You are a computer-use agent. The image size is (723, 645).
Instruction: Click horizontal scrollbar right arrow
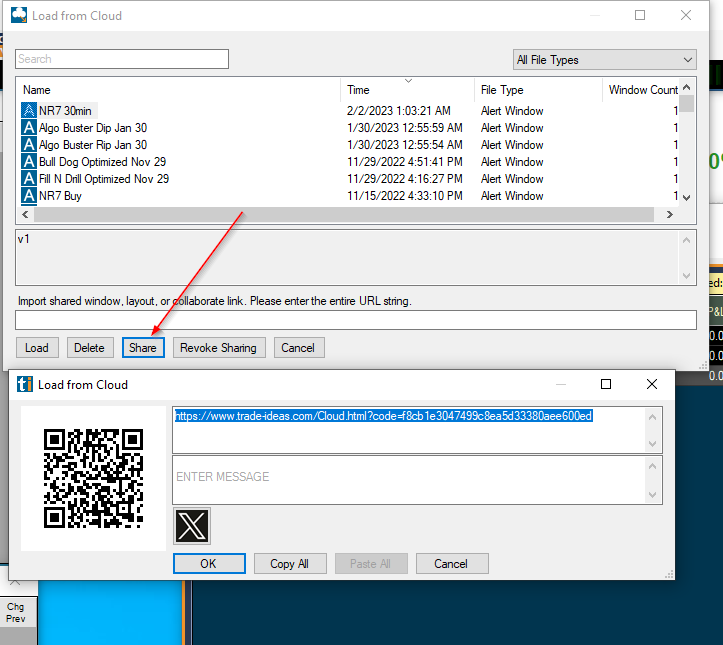point(670,214)
